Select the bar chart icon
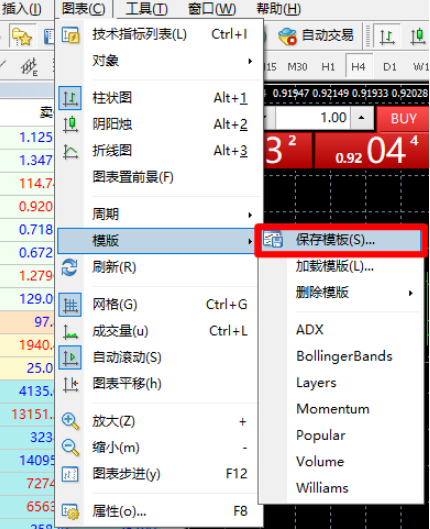The width and height of the screenshot is (430, 529). pyautogui.click(x=70, y=99)
